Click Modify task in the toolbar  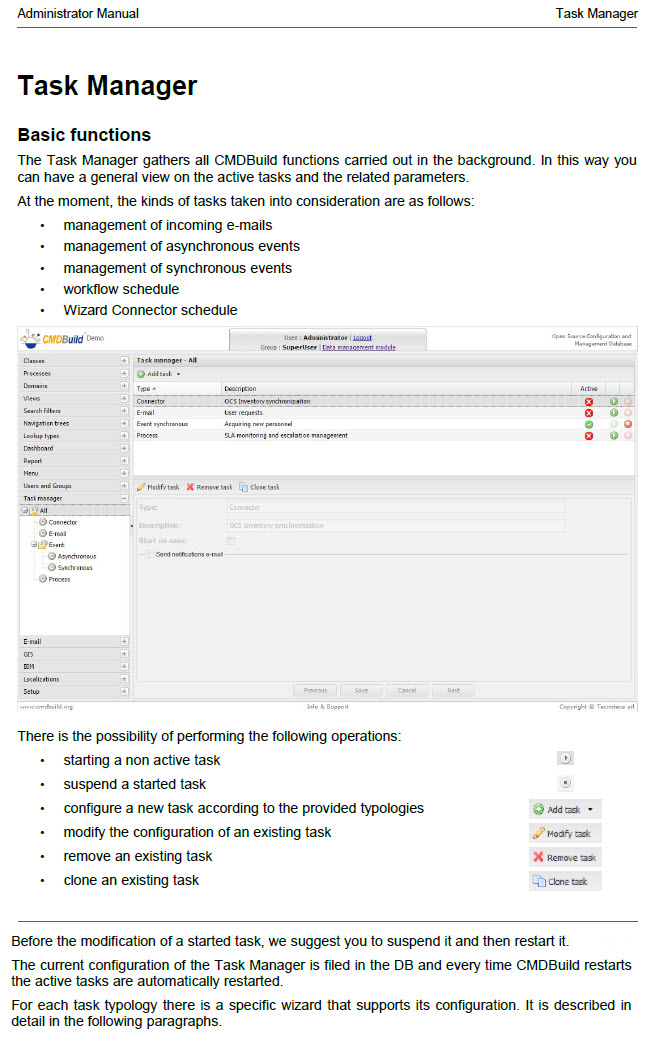(x=157, y=487)
